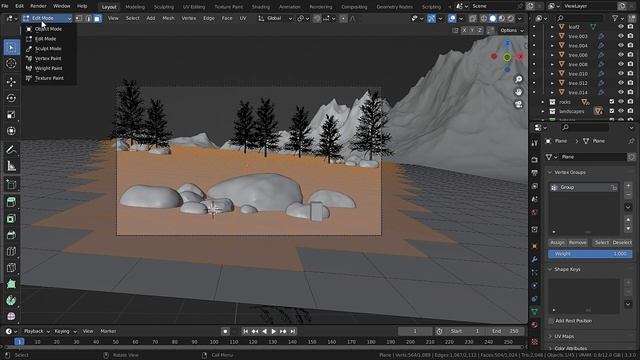
Task: Select the Rotate tool
Action: pos(11,98)
